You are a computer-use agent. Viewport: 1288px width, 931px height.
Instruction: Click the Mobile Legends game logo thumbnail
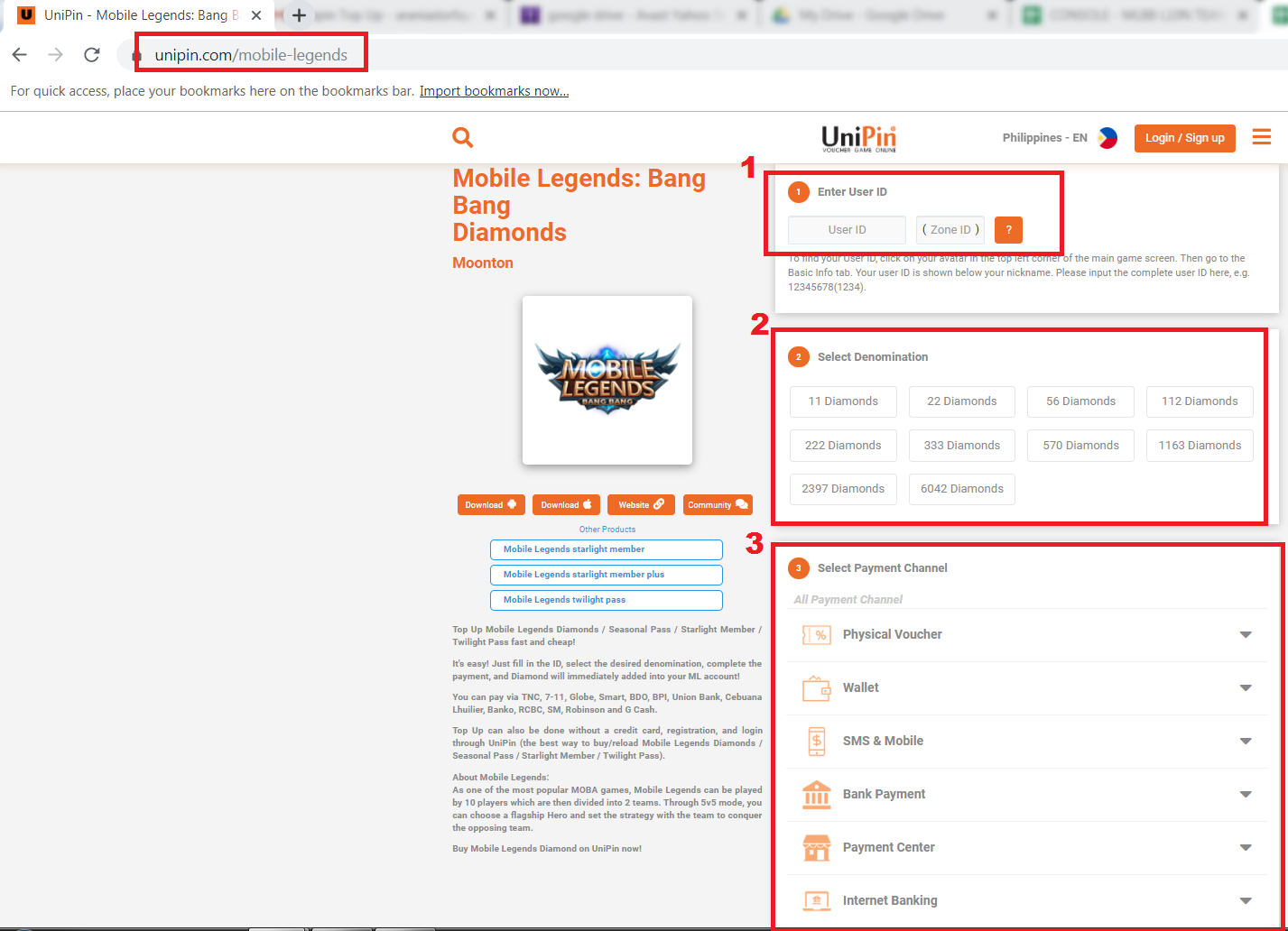[607, 380]
